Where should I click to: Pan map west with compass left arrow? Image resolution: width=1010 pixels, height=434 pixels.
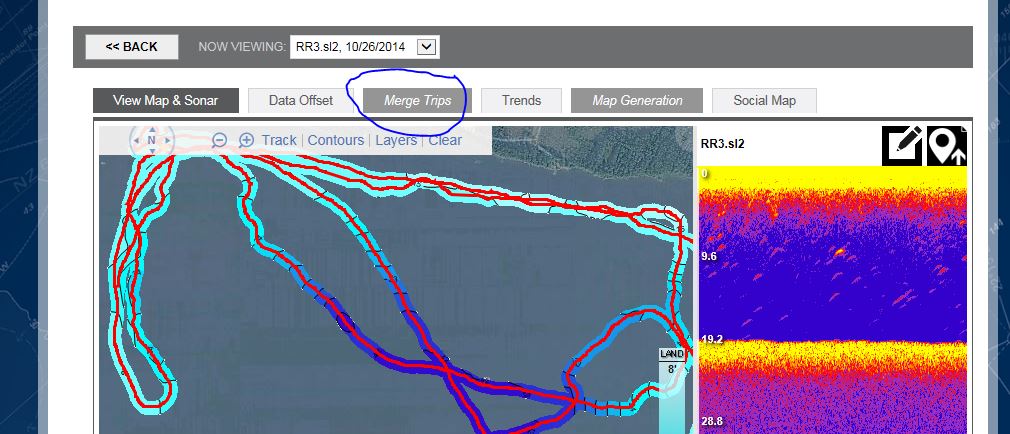pyautogui.click(x=136, y=140)
